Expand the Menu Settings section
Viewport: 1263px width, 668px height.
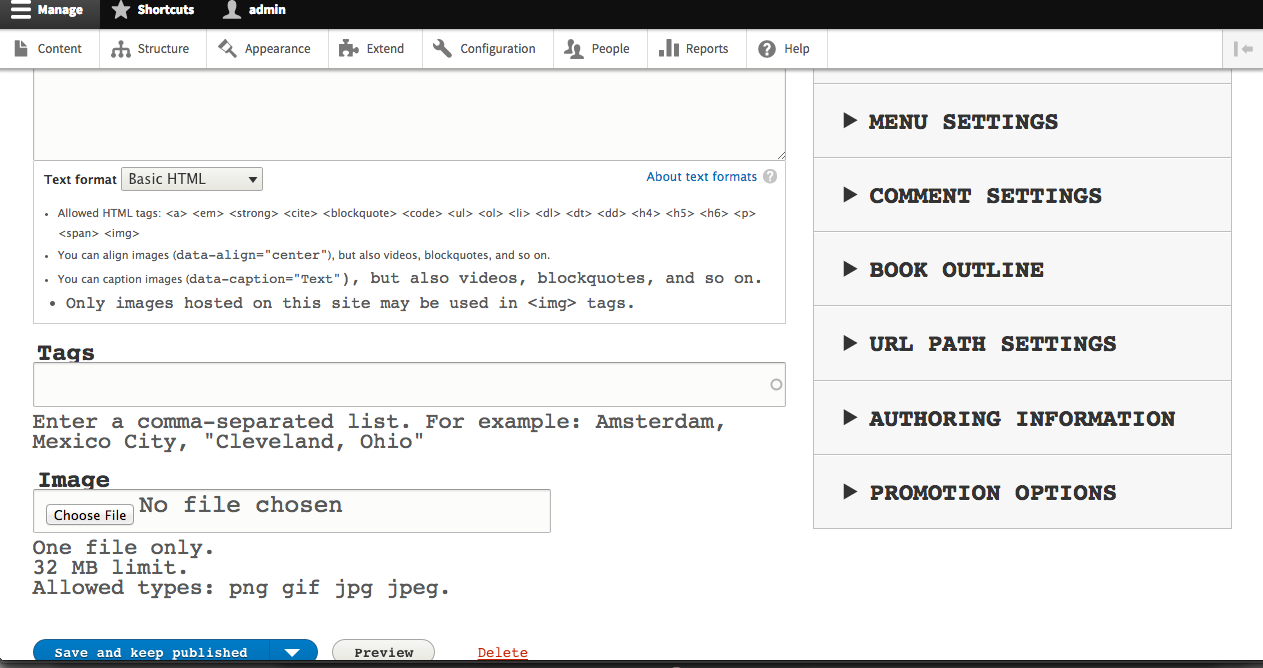tap(1022, 121)
